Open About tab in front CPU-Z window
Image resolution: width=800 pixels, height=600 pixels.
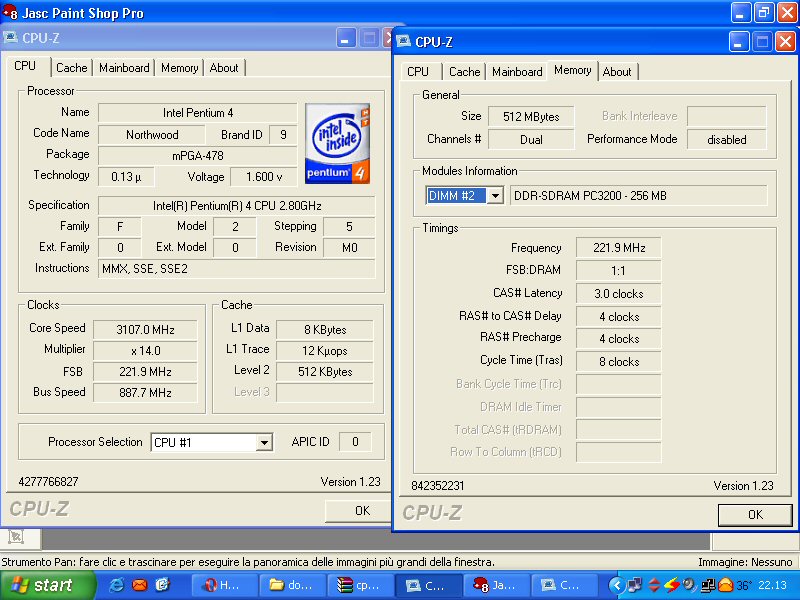(x=617, y=72)
